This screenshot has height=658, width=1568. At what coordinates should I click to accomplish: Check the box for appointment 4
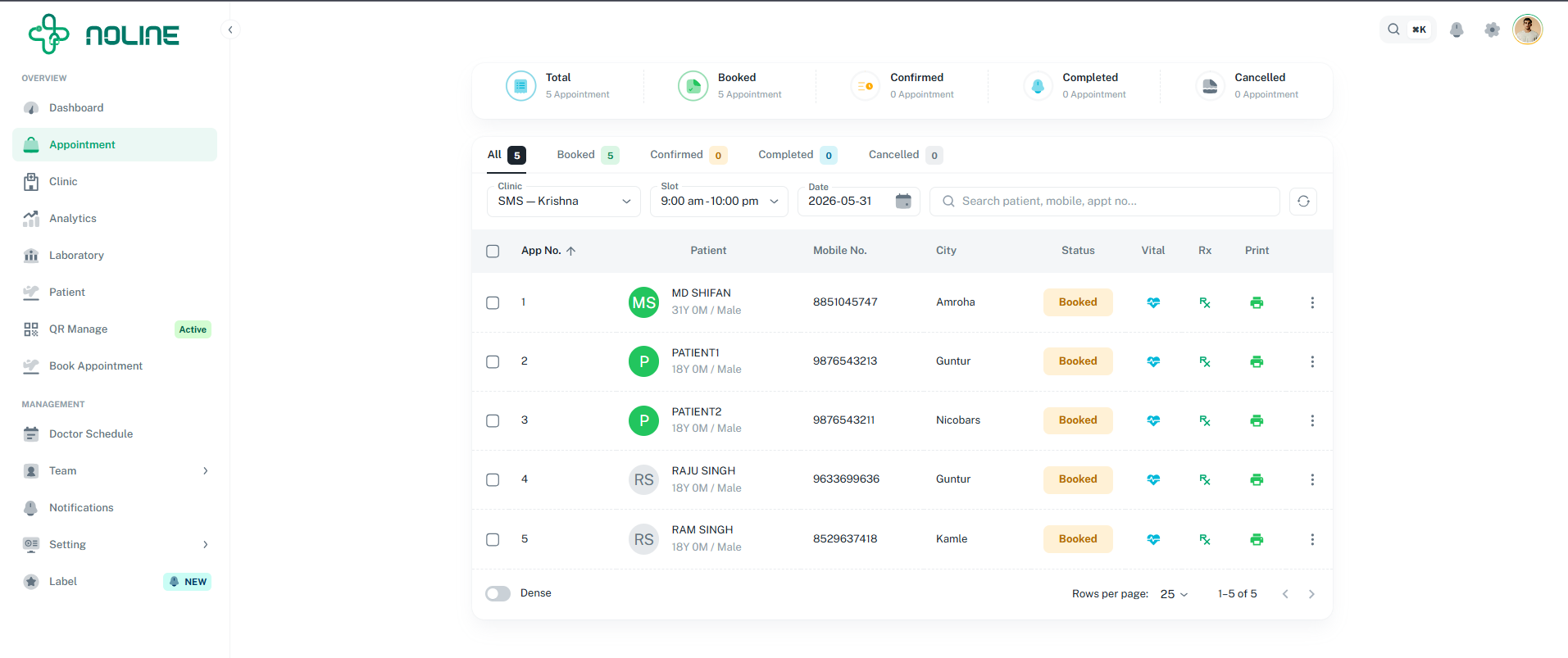tap(493, 479)
